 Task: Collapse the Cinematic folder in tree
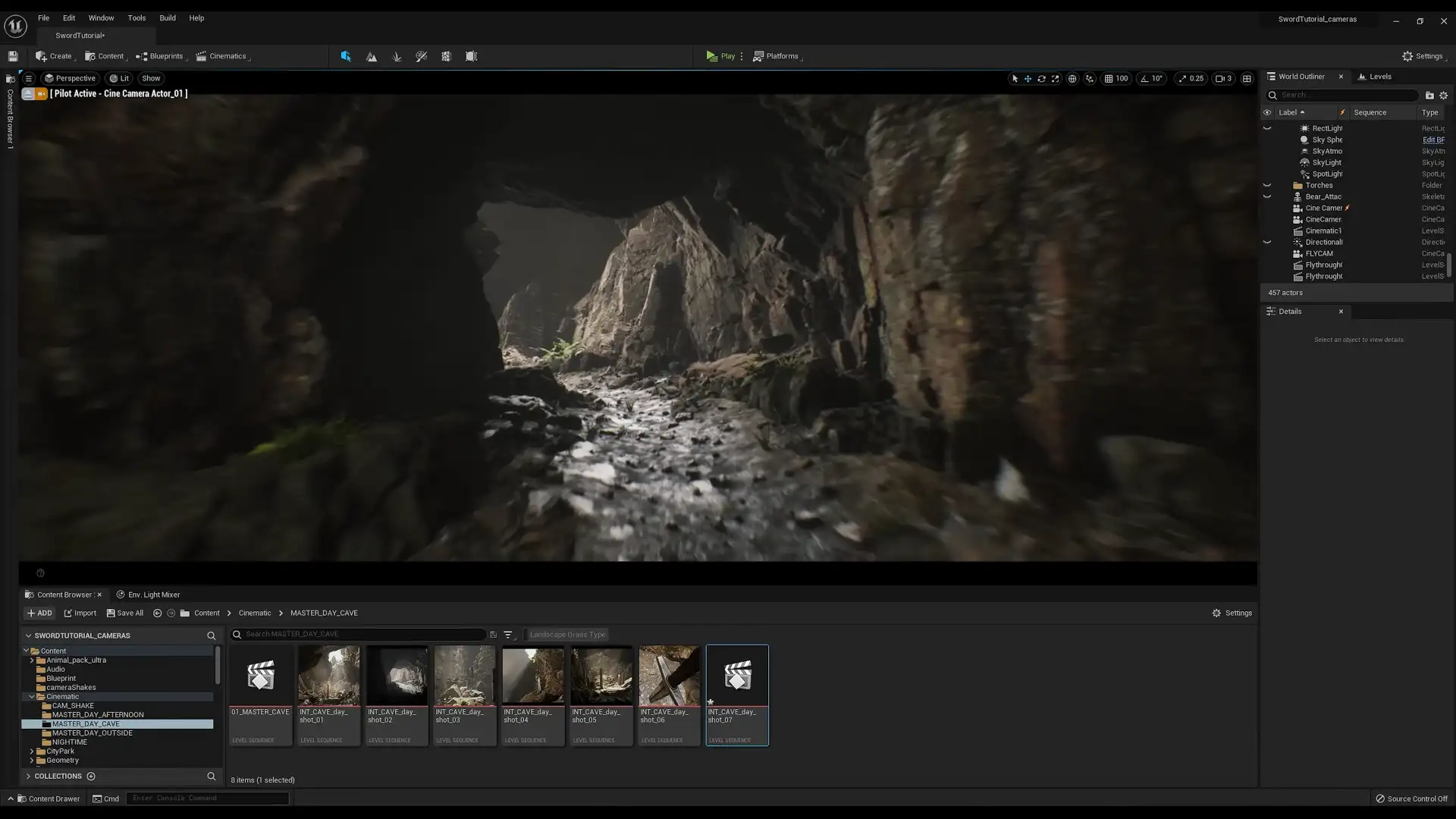(32, 697)
